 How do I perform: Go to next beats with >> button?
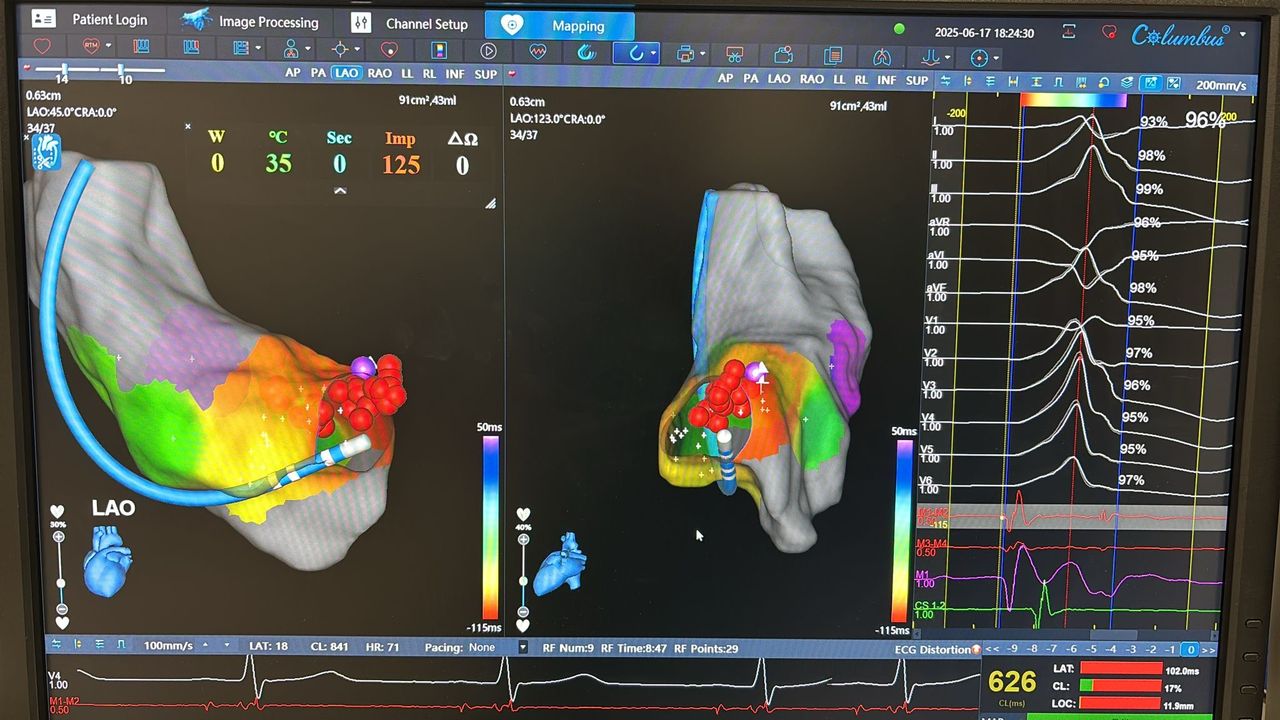[1209, 650]
